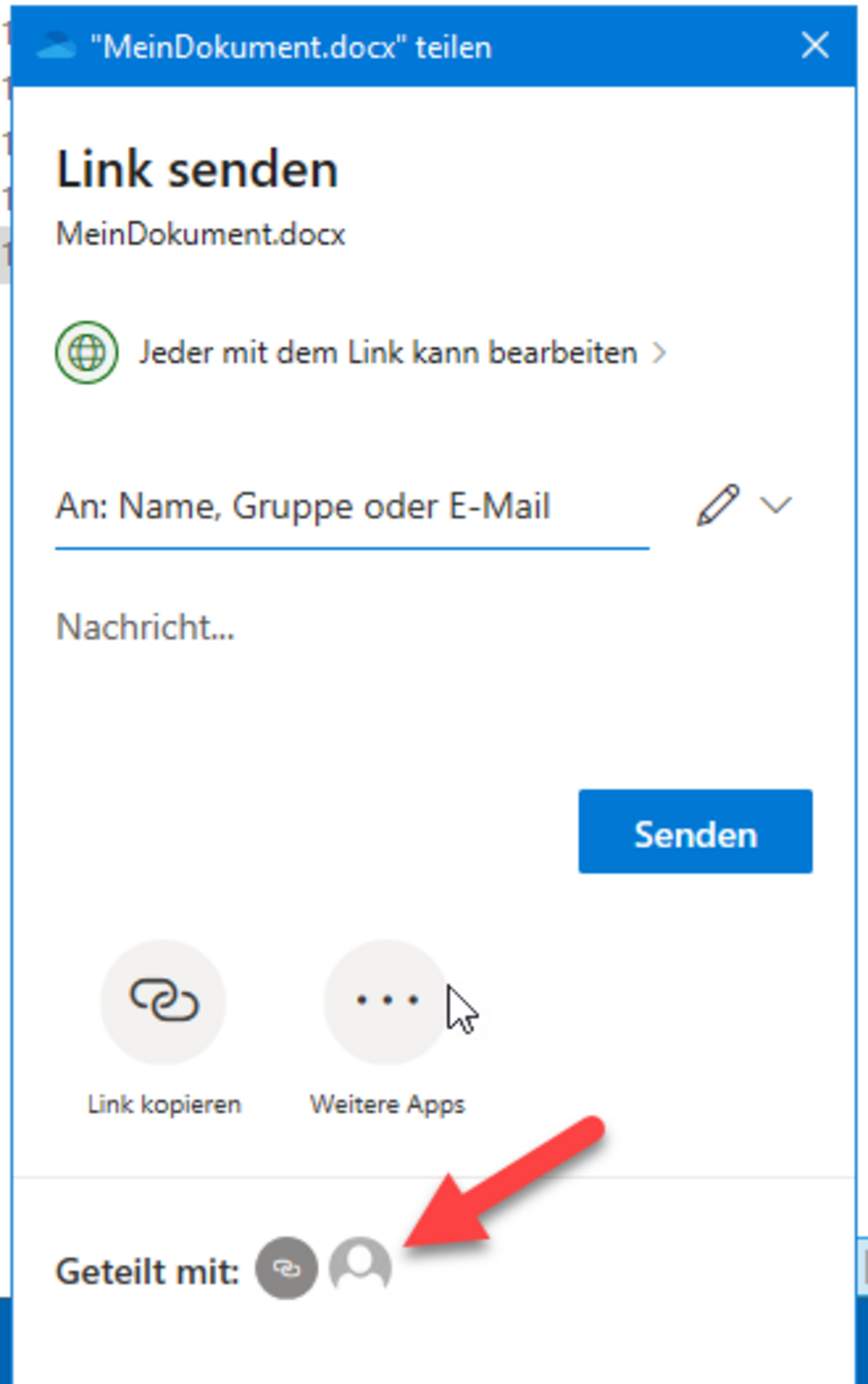Click the gray link icon beside Geteilt mit
This screenshot has height=1384, width=868.
286,1269
